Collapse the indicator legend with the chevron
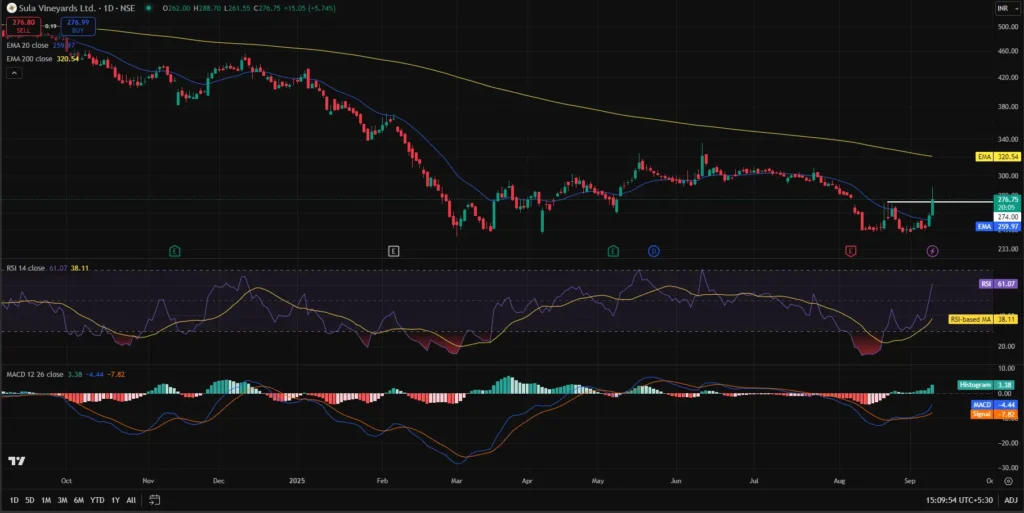 coord(12,73)
